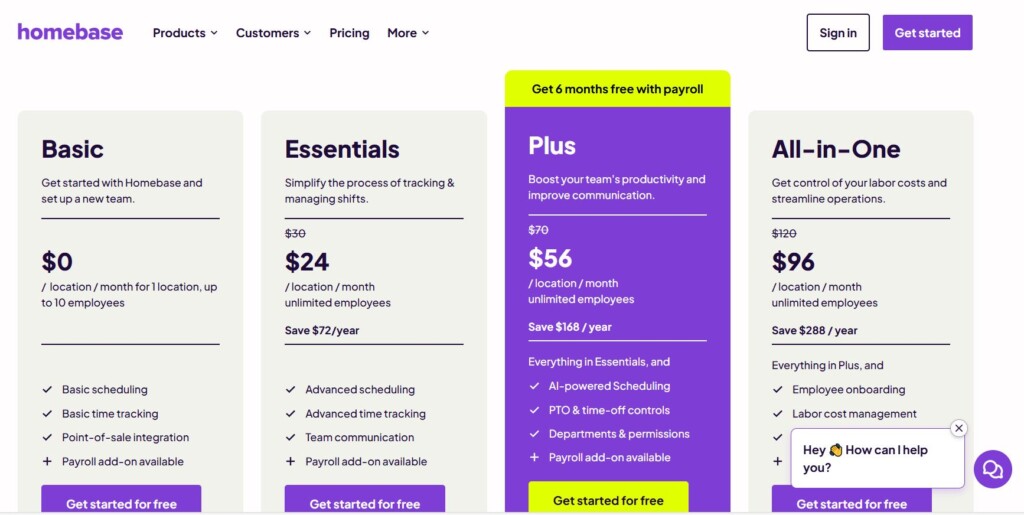Expand the Customers dropdown menu

273,33
